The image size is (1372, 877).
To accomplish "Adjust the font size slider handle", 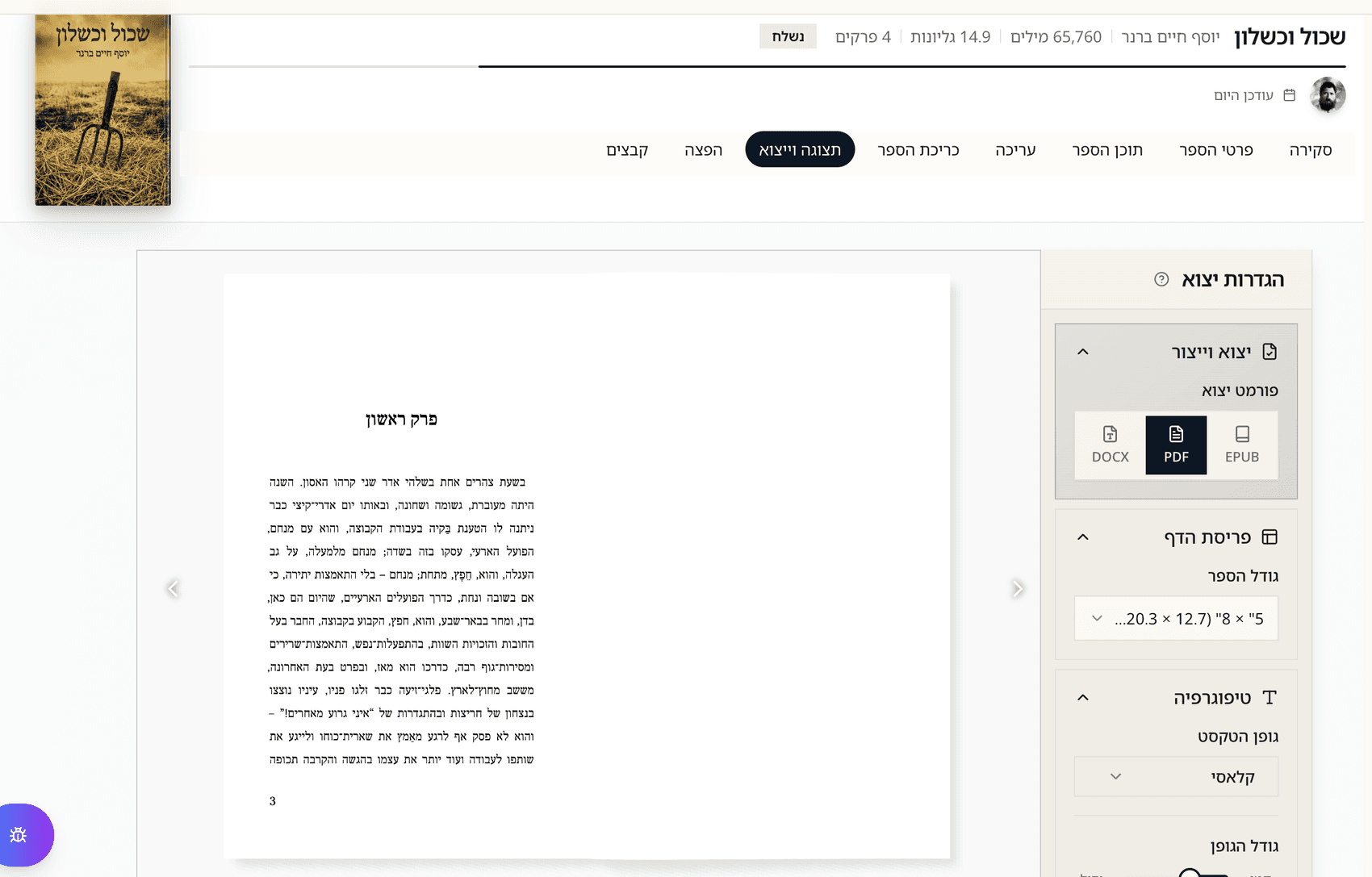I will coord(1189,875).
